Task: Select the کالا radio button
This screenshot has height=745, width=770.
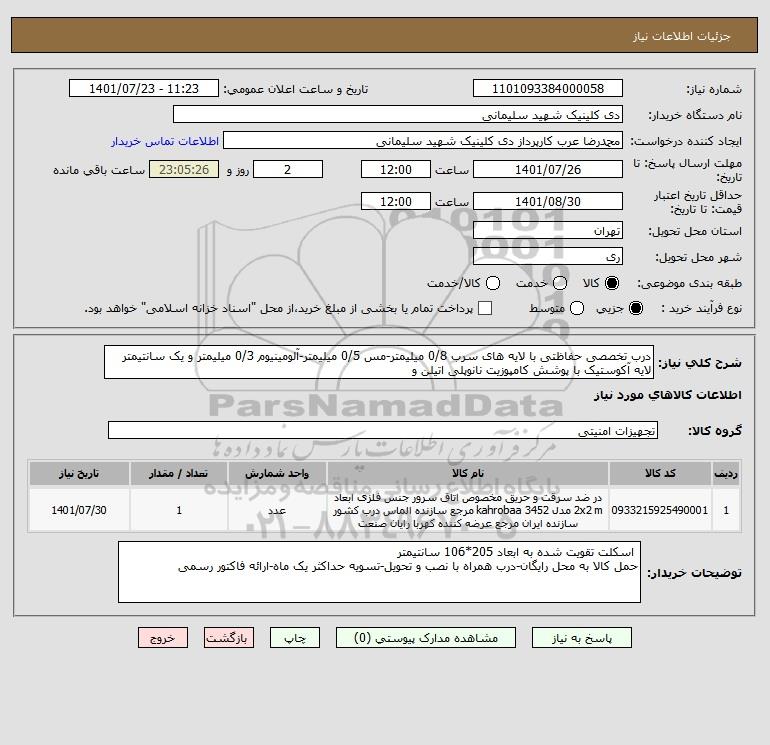Action: click(x=611, y=283)
